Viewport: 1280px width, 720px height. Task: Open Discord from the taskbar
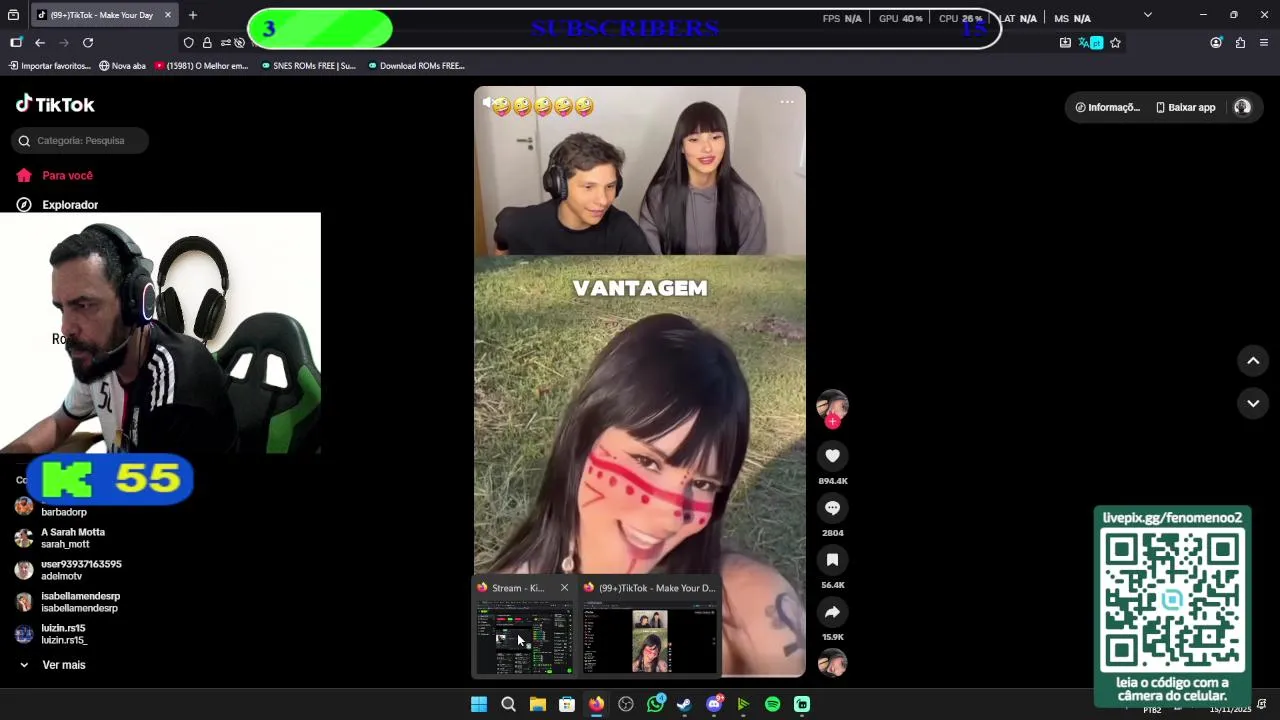(714, 704)
